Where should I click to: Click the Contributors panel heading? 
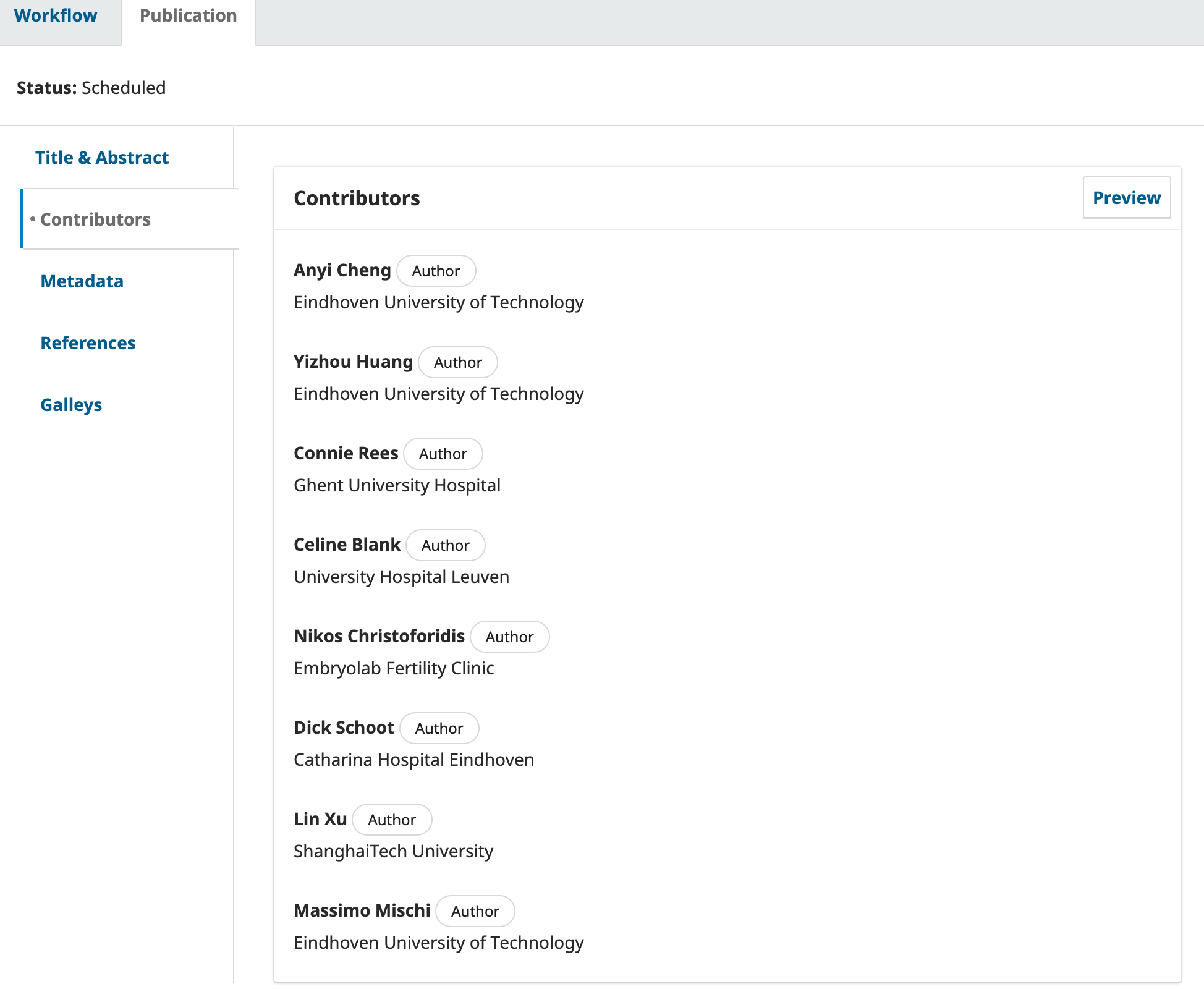357,198
